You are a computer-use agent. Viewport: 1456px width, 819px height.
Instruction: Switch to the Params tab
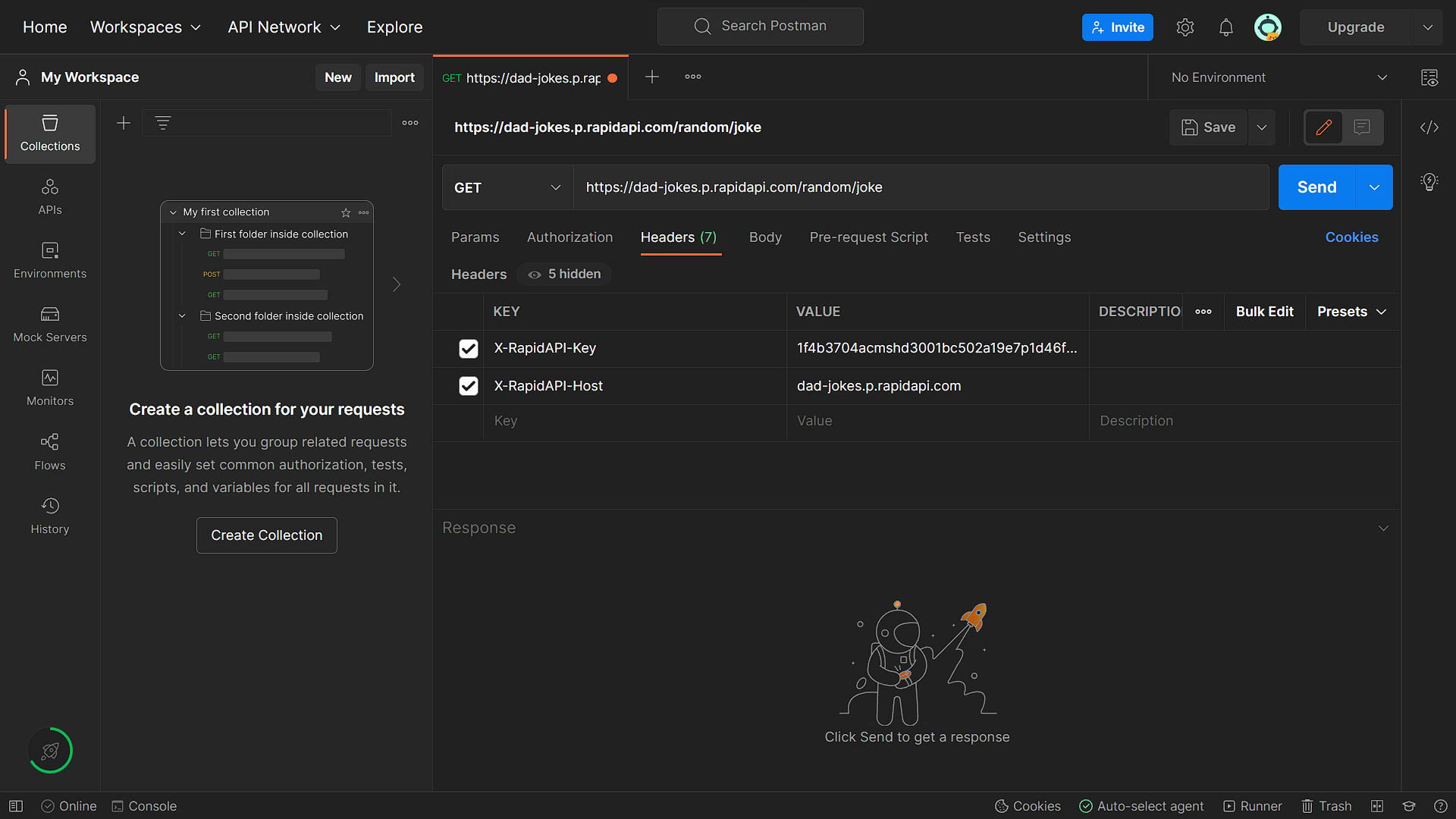[475, 237]
